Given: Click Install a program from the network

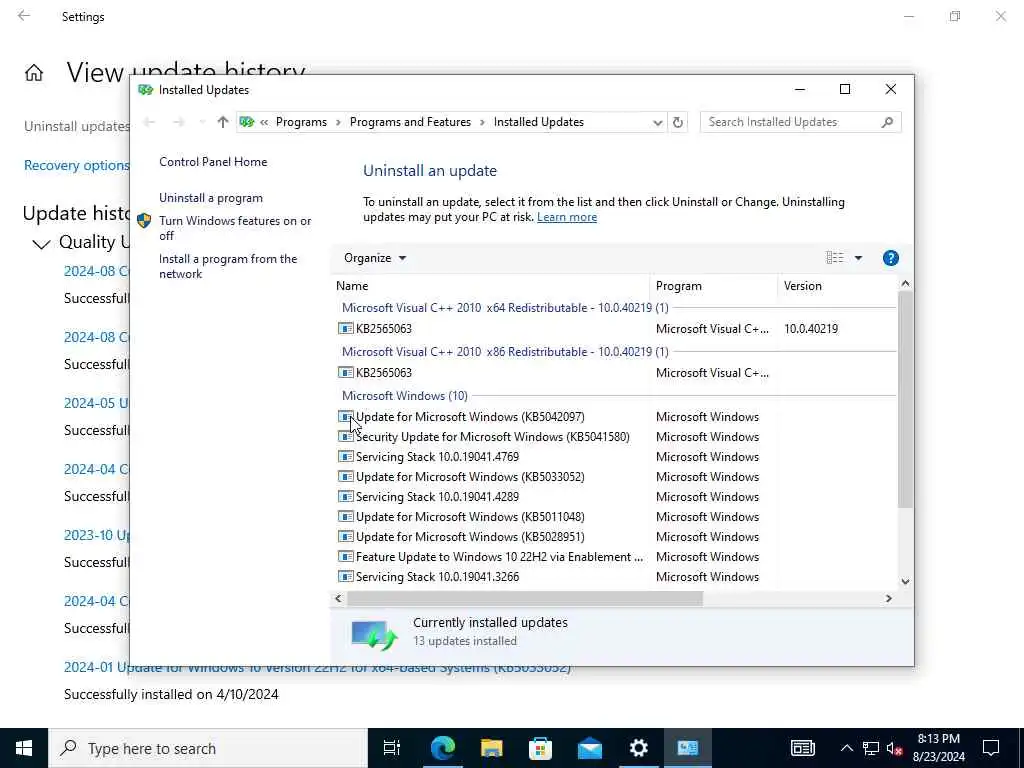Looking at the screenshot, I should pyautogui.click(x=228, y=266).
